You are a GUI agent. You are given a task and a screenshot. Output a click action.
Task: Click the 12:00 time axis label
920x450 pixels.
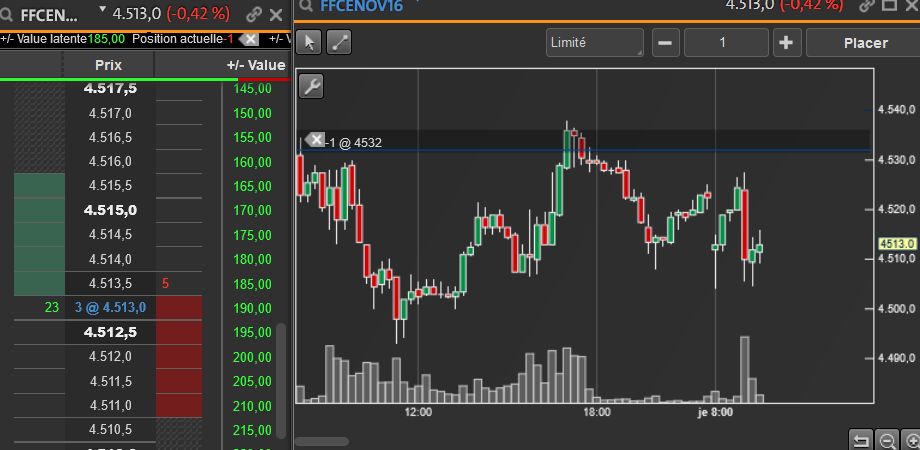(418, 412)
